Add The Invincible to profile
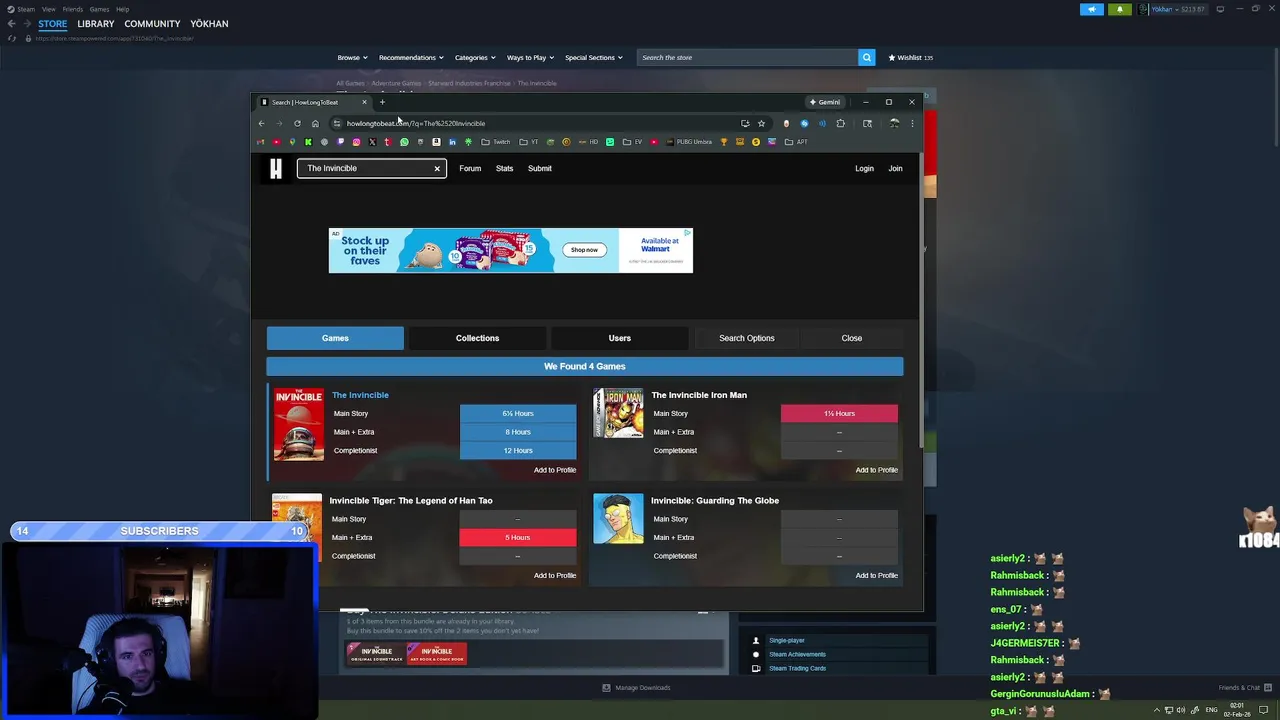Screen dimensions: 1280x720 555,470
